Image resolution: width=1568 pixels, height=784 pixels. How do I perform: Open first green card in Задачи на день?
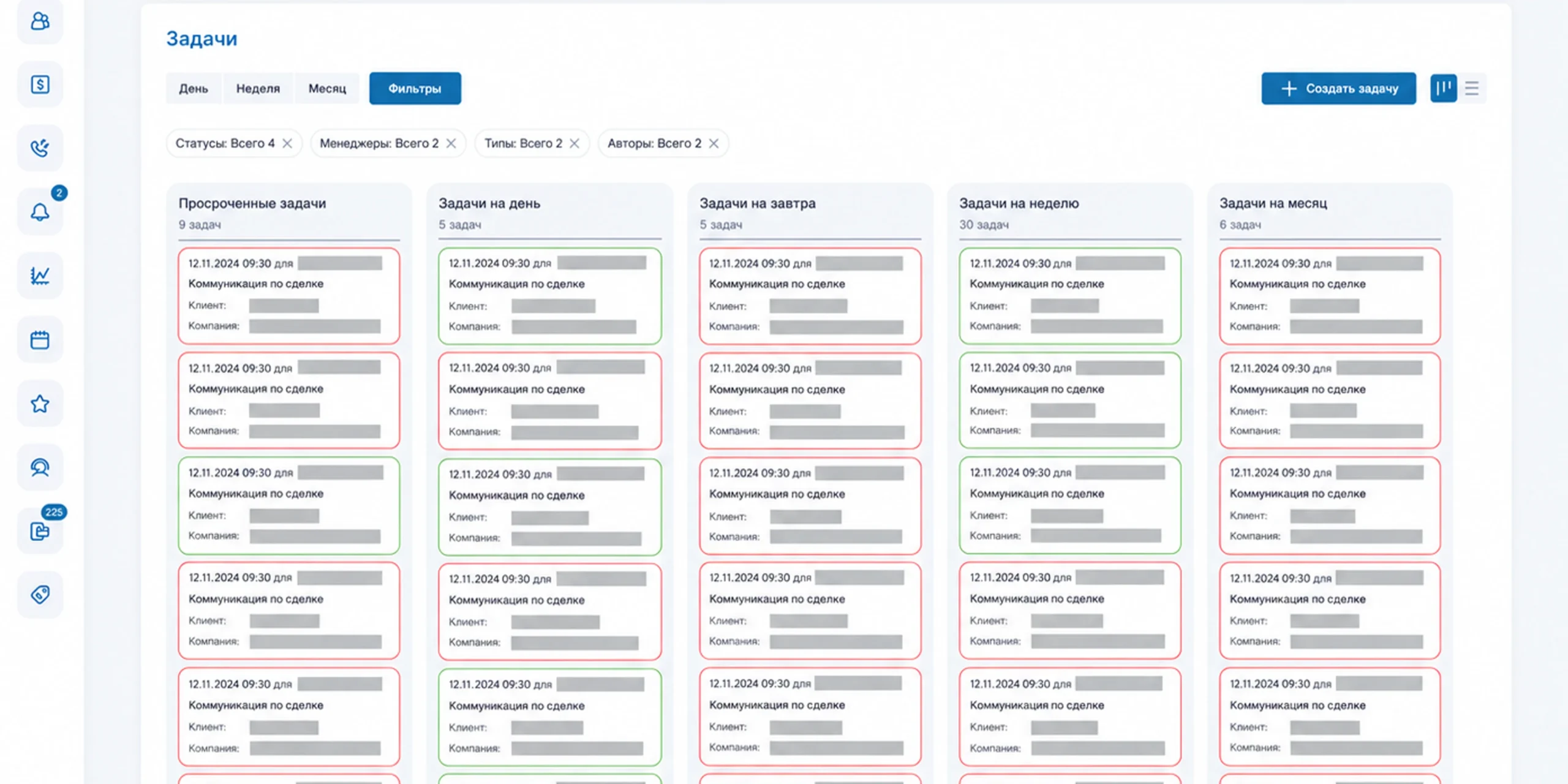[550, 296]
